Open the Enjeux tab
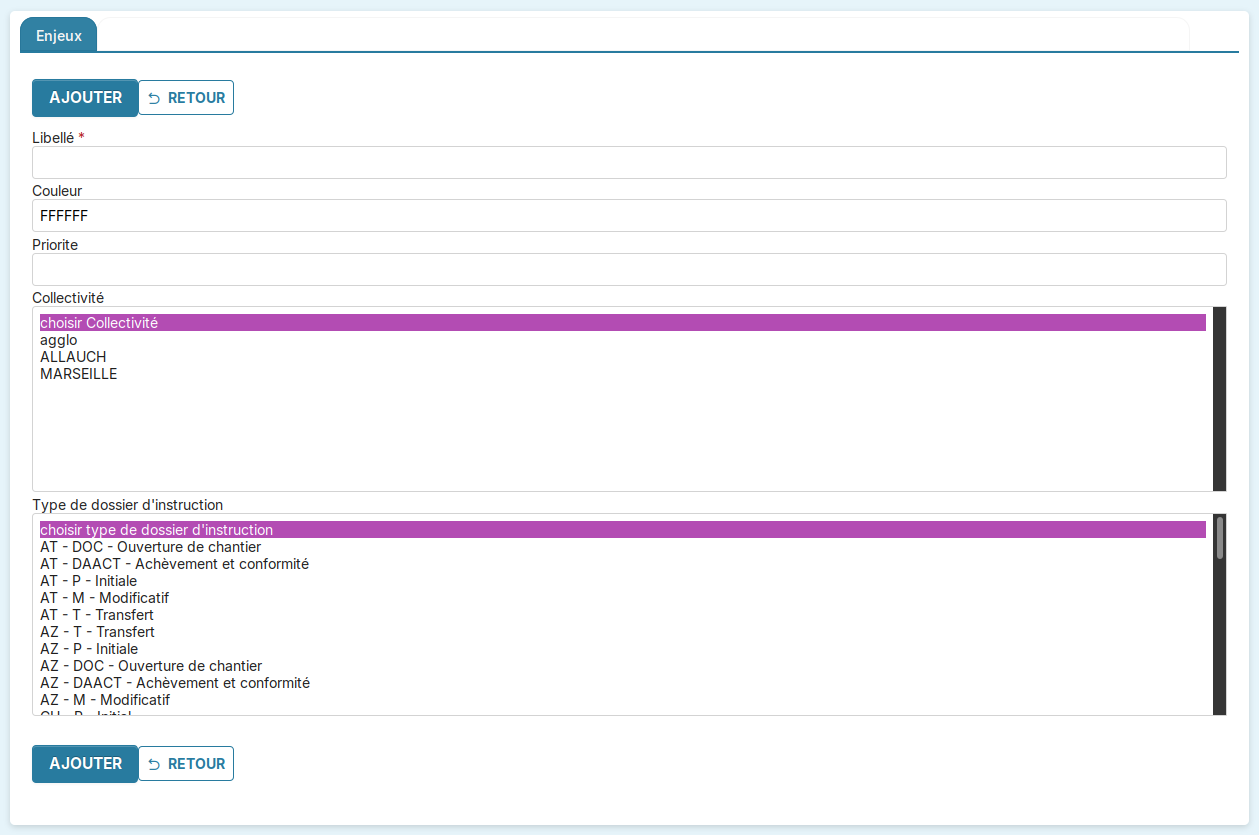The height and width of the screenshot is (835, 1259). click(x=59, y=35)
